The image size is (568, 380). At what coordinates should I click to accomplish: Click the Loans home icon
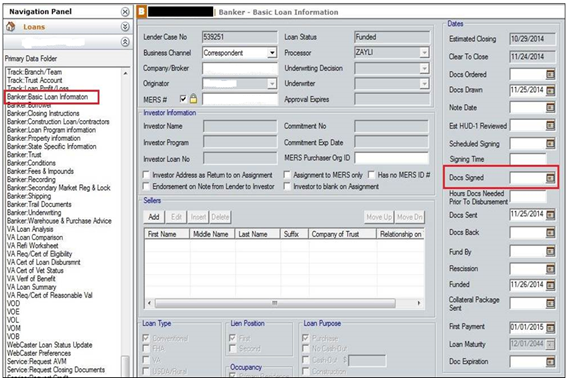(11, 26)
